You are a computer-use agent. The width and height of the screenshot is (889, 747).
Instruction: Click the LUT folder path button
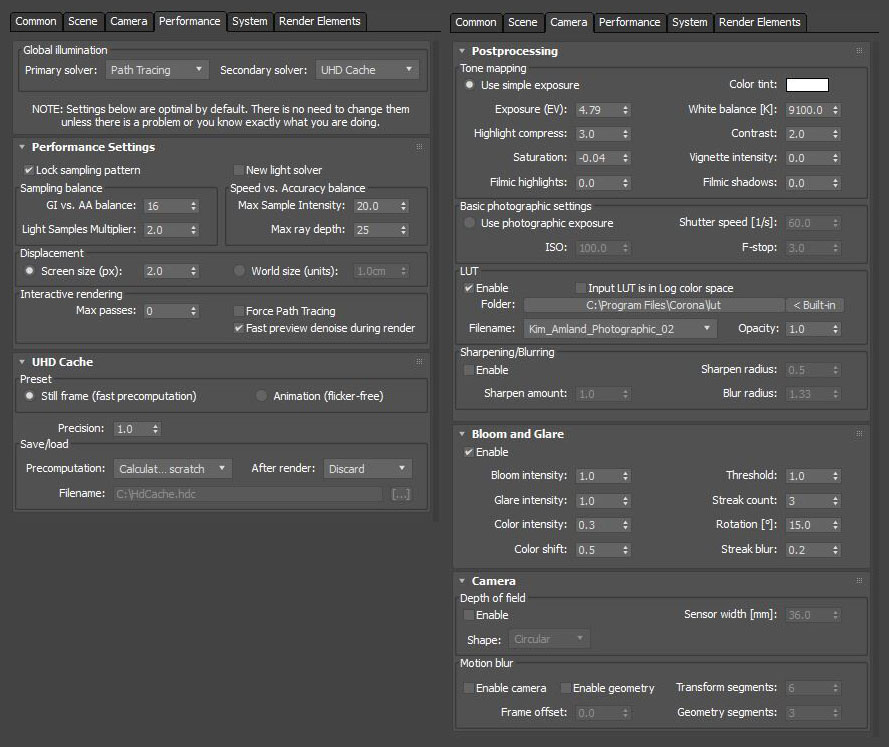[x=654, y=305]
